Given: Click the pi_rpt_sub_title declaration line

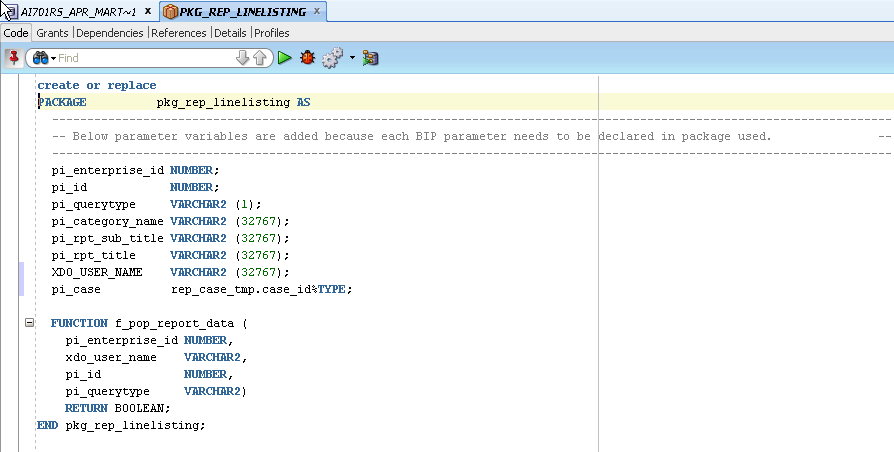Looking at the screenshot, I should click(170, 238).
